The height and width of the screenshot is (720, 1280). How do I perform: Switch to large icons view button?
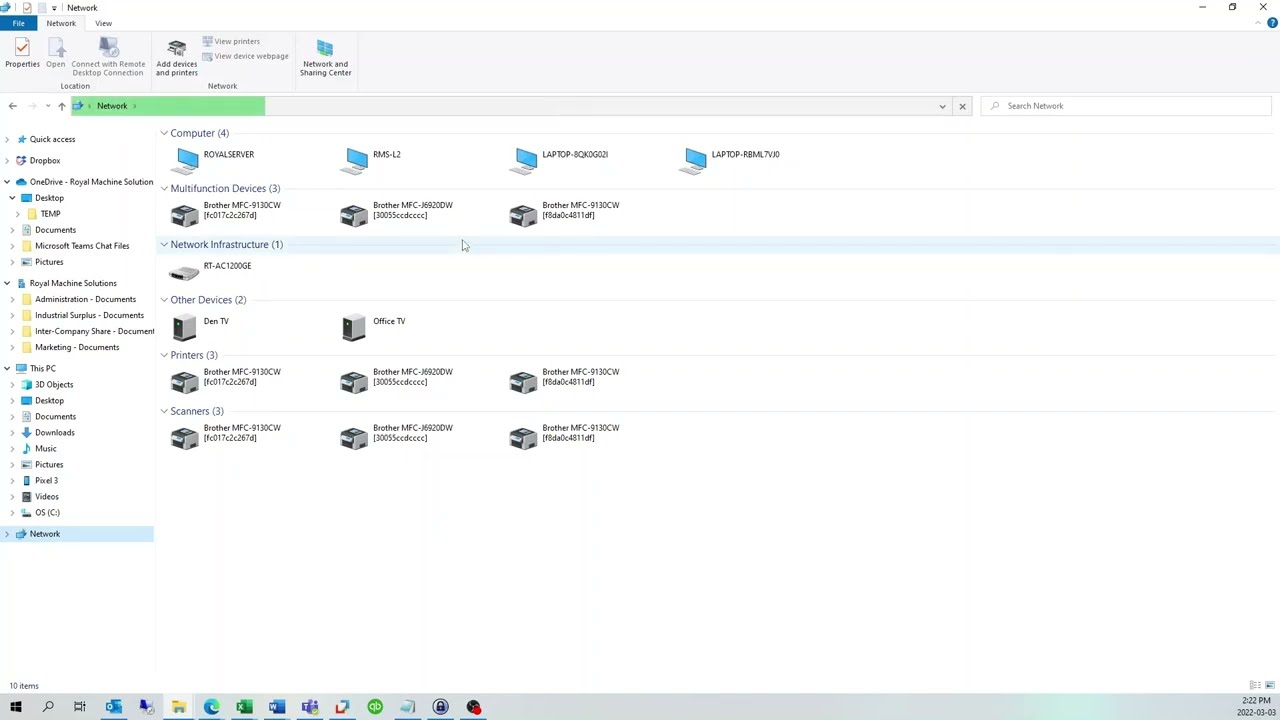click(1270, 685)
